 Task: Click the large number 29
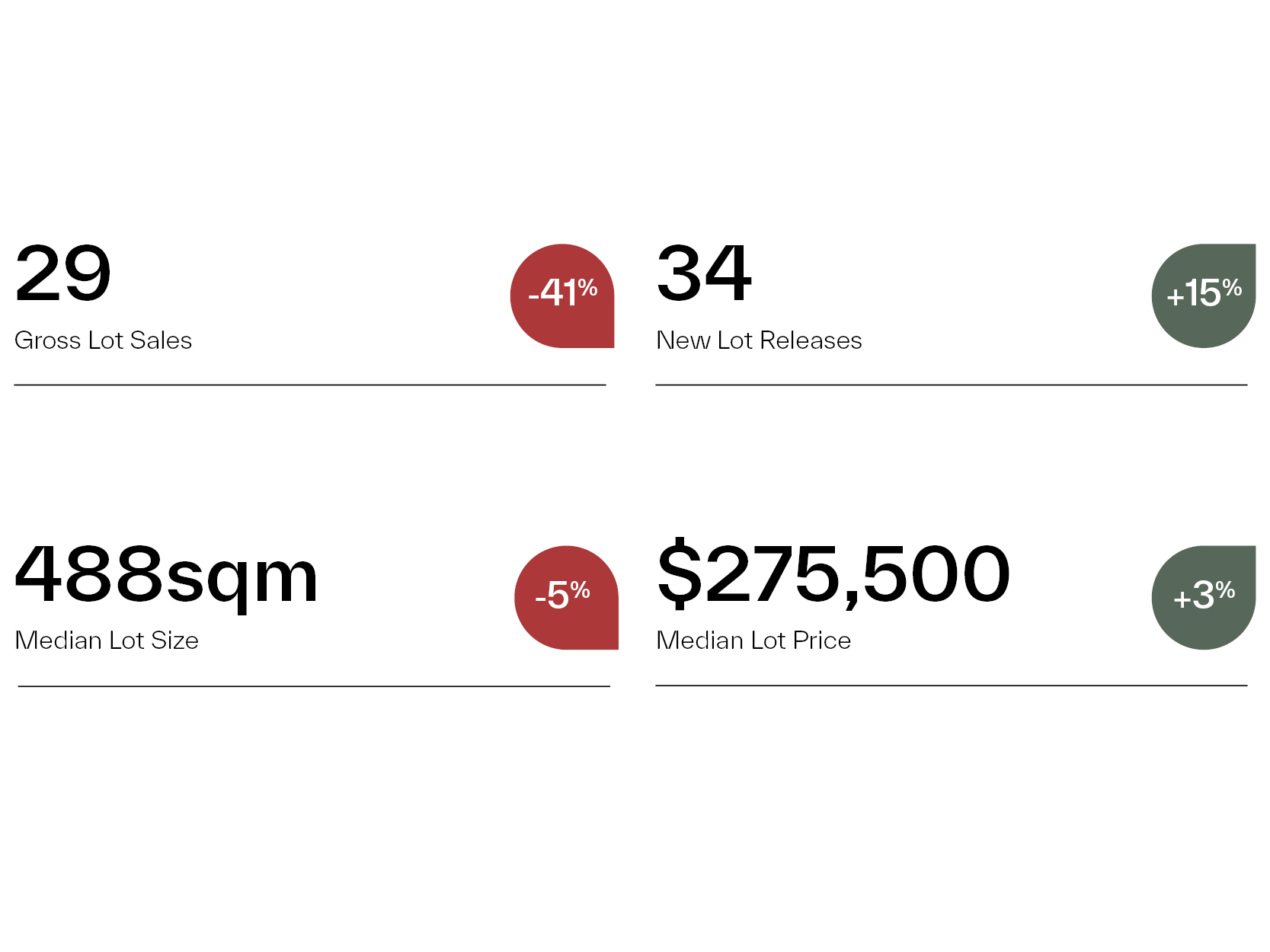coord(63,273)
